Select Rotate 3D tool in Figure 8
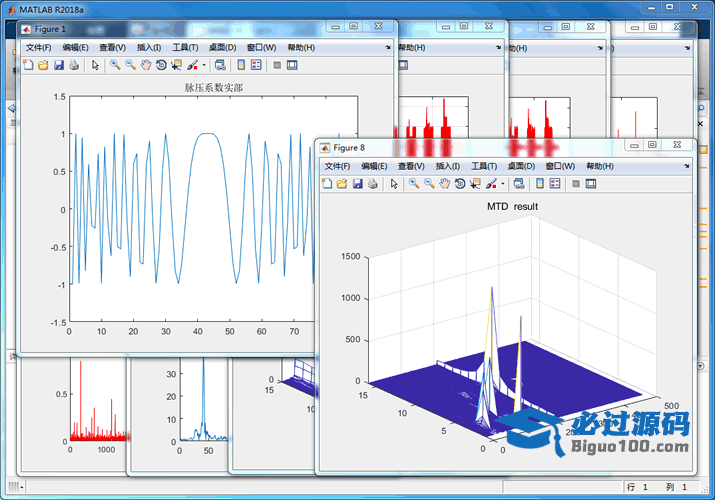Image resolution: width=715 pixels, height=500 pixels. tap(460, 184)
